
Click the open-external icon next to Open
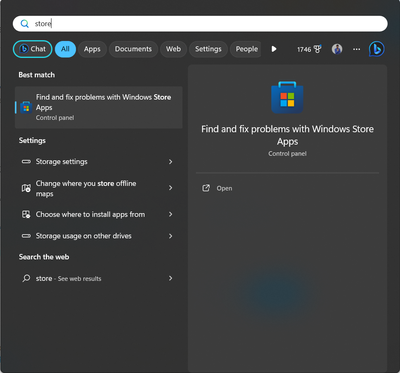[x=206, y=188]
